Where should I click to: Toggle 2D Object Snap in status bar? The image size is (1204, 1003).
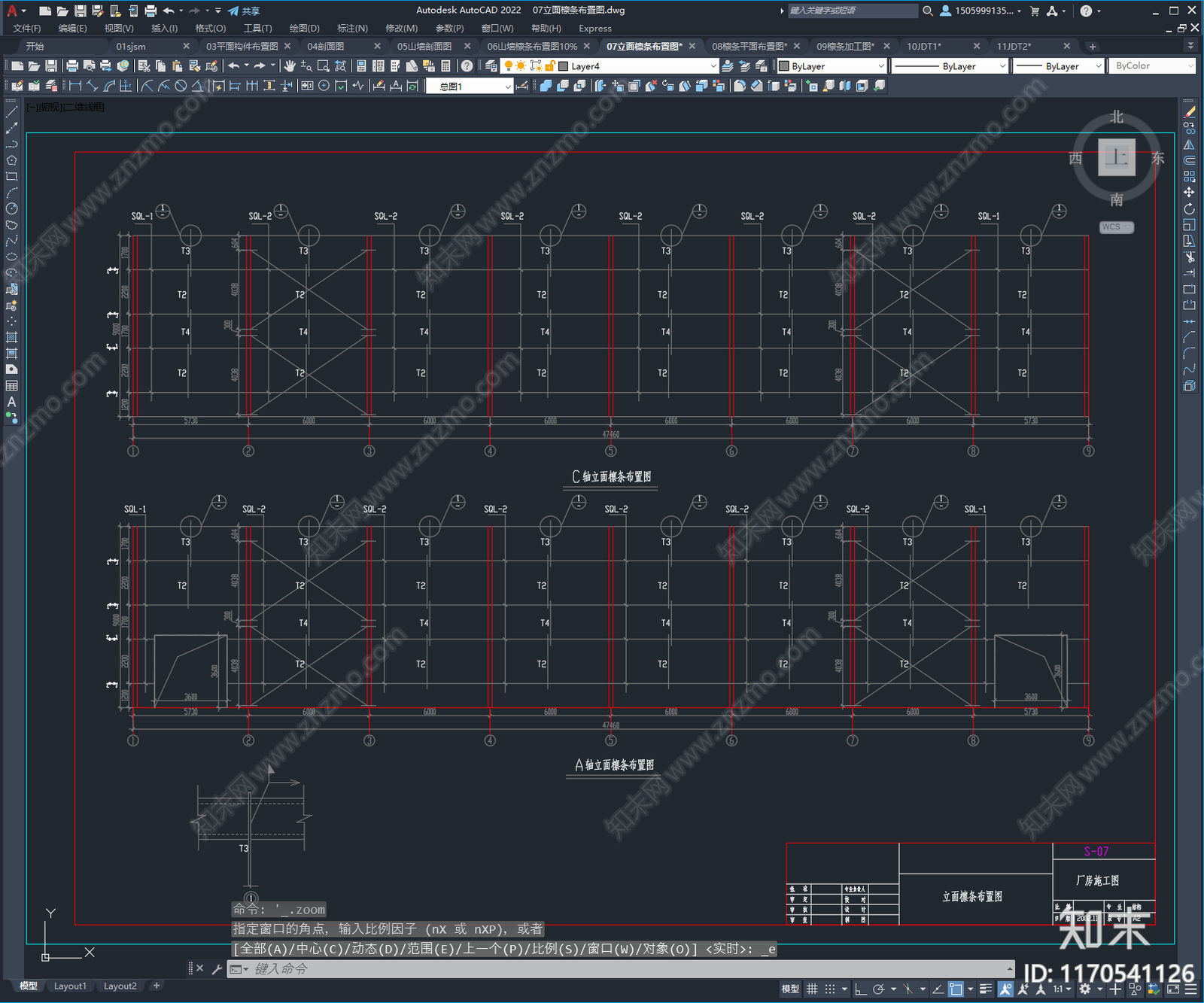pos(956,989)
